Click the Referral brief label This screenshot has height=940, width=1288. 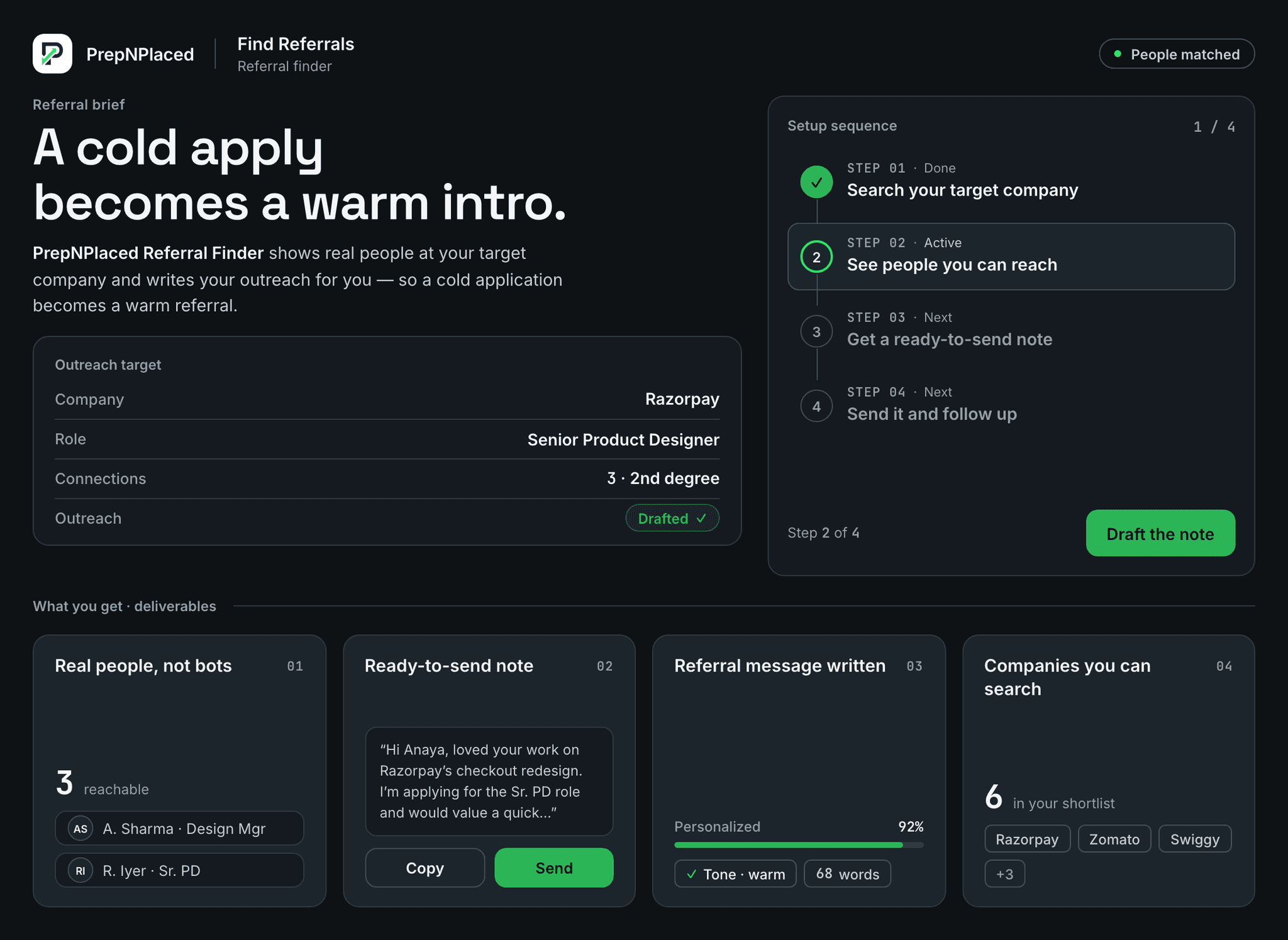79,104
